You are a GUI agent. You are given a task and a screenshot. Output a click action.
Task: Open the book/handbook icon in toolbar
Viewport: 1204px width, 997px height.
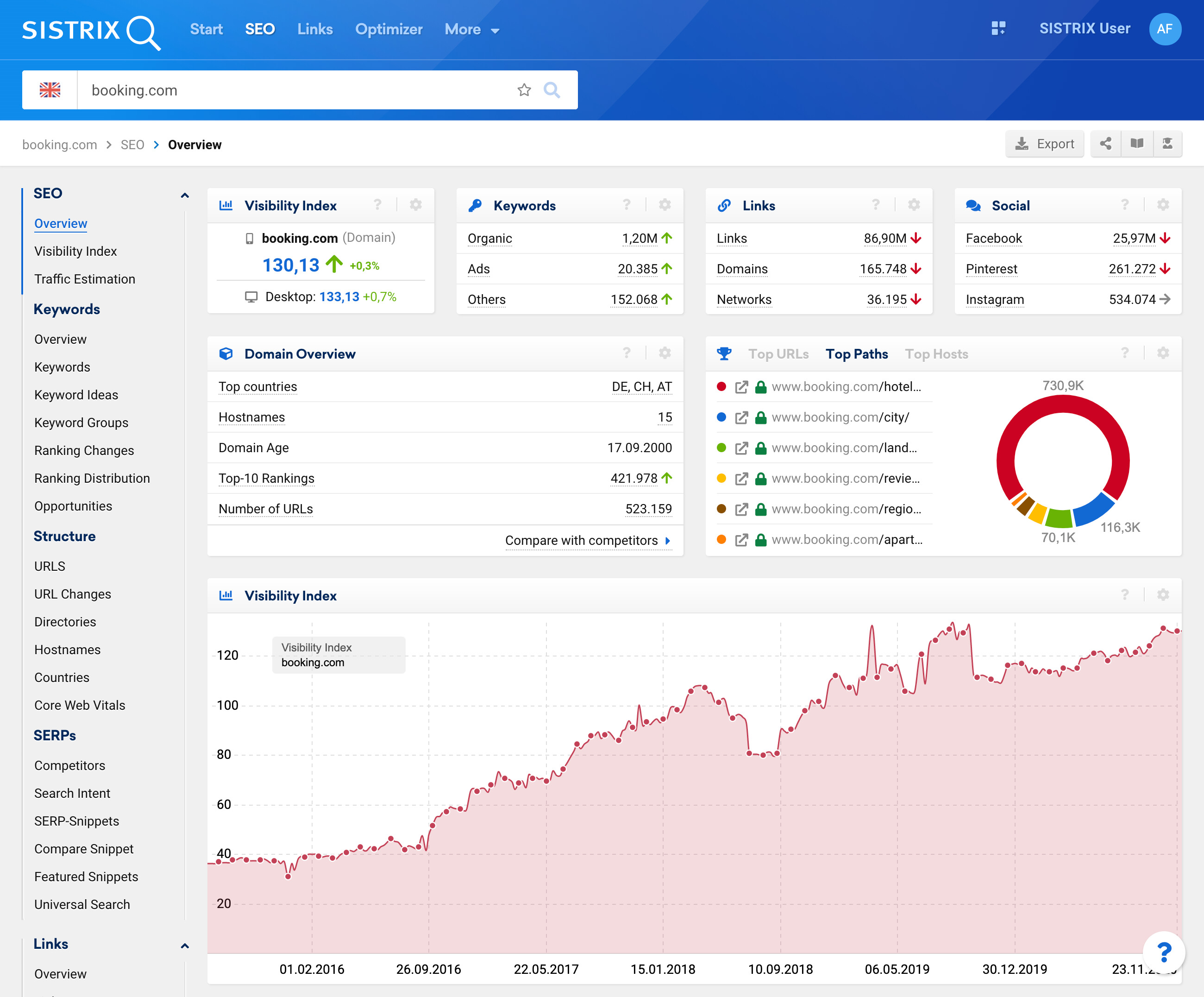[1137, 144]
